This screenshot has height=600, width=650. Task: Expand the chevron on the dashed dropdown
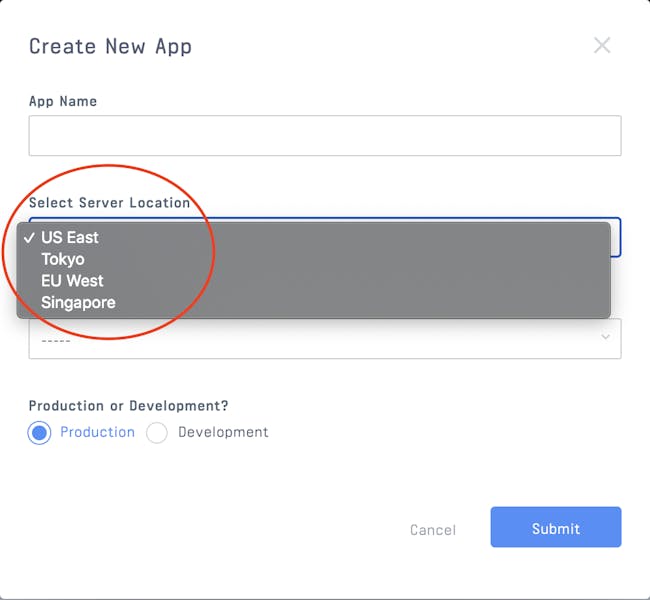[605, 337]
